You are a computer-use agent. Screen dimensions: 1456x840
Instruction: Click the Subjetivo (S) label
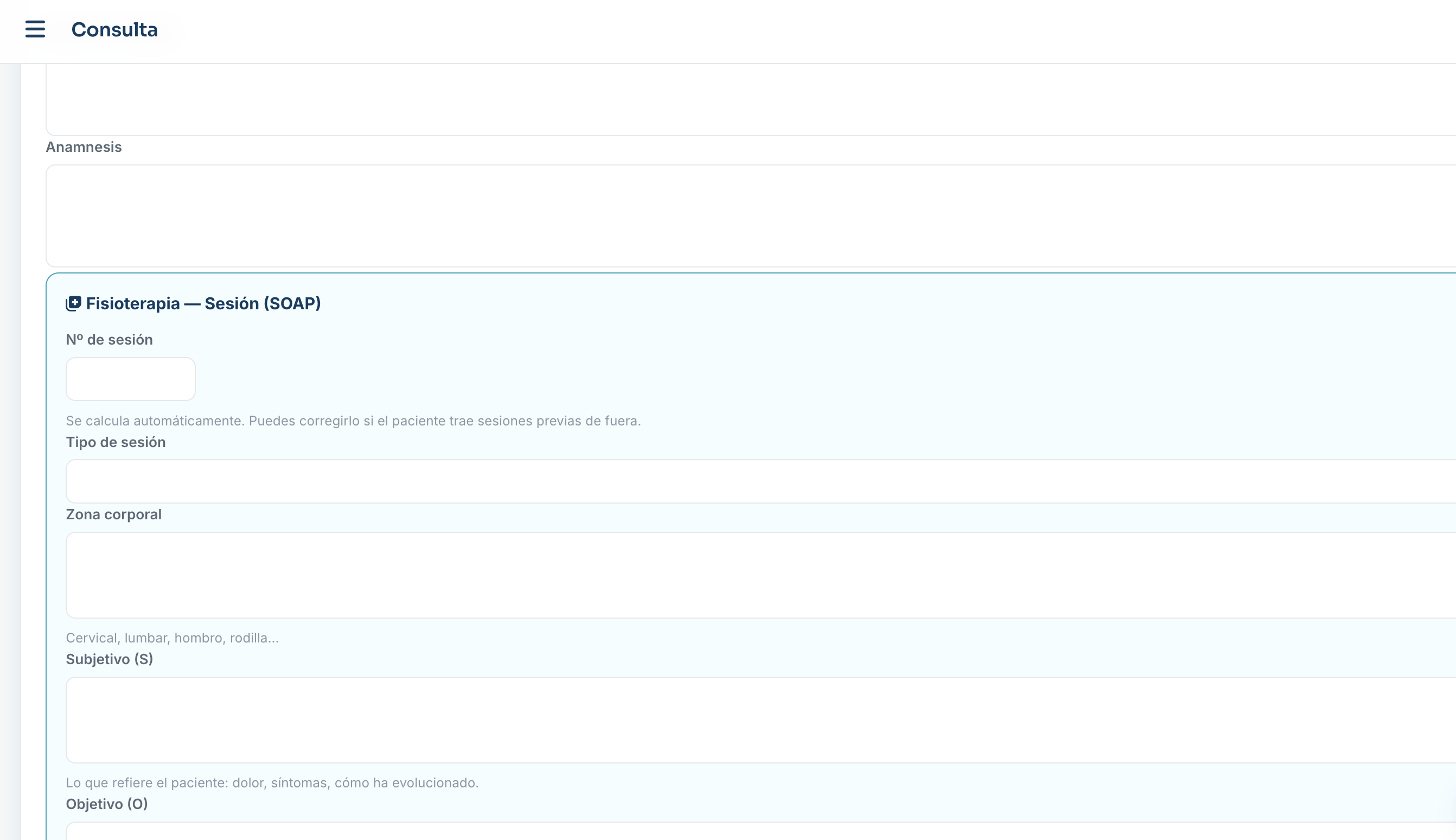(x=110, y=659)
